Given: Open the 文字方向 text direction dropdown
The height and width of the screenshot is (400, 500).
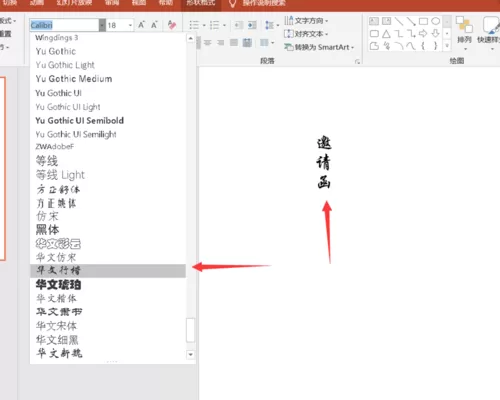Looking at the screenshot, I should 306,21.
